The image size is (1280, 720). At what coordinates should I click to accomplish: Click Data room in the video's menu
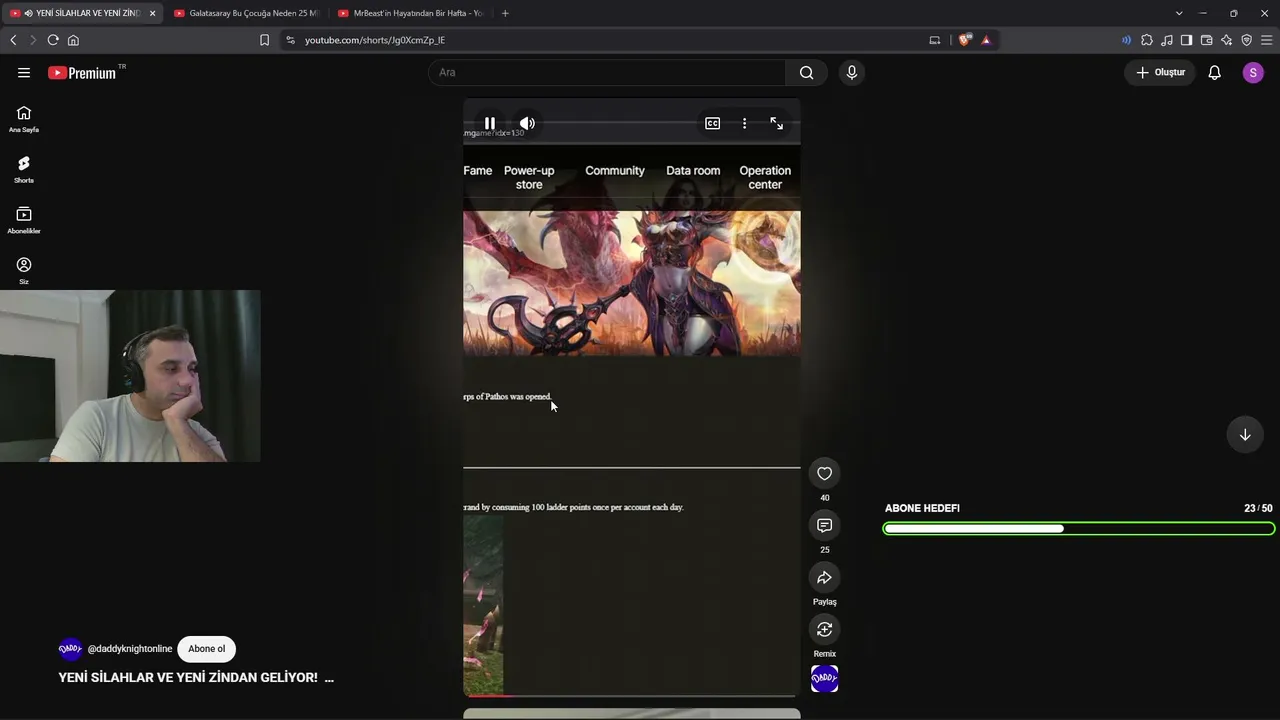pyautogui.click(x=693, y=171)
